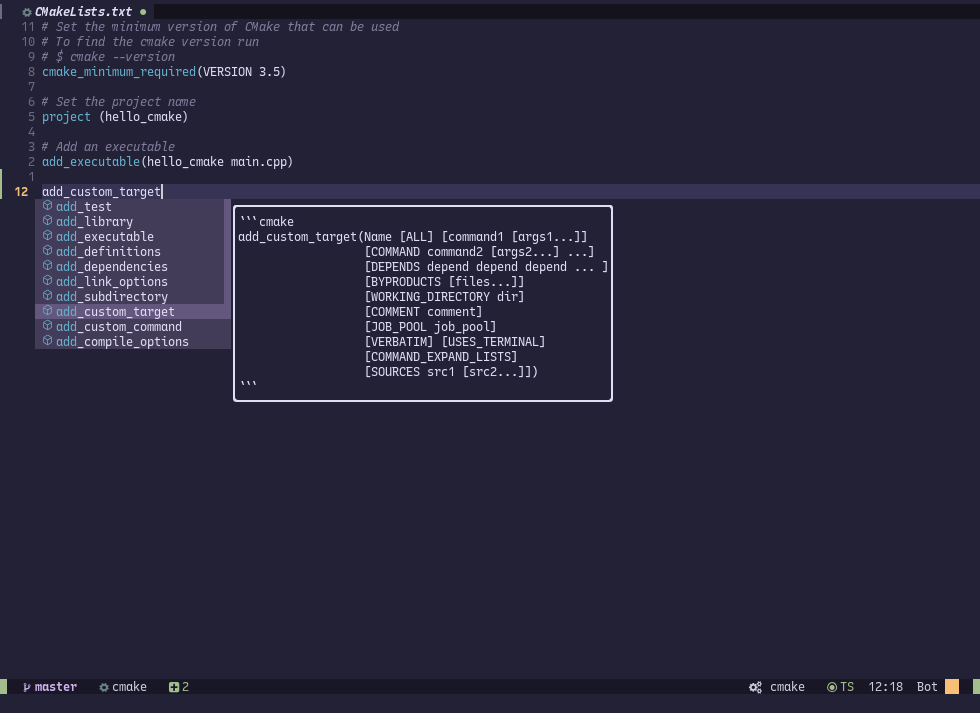Click the gear icon on the CMakeLists.txt tab
The image size is (980, 713).
pos(27,12)
